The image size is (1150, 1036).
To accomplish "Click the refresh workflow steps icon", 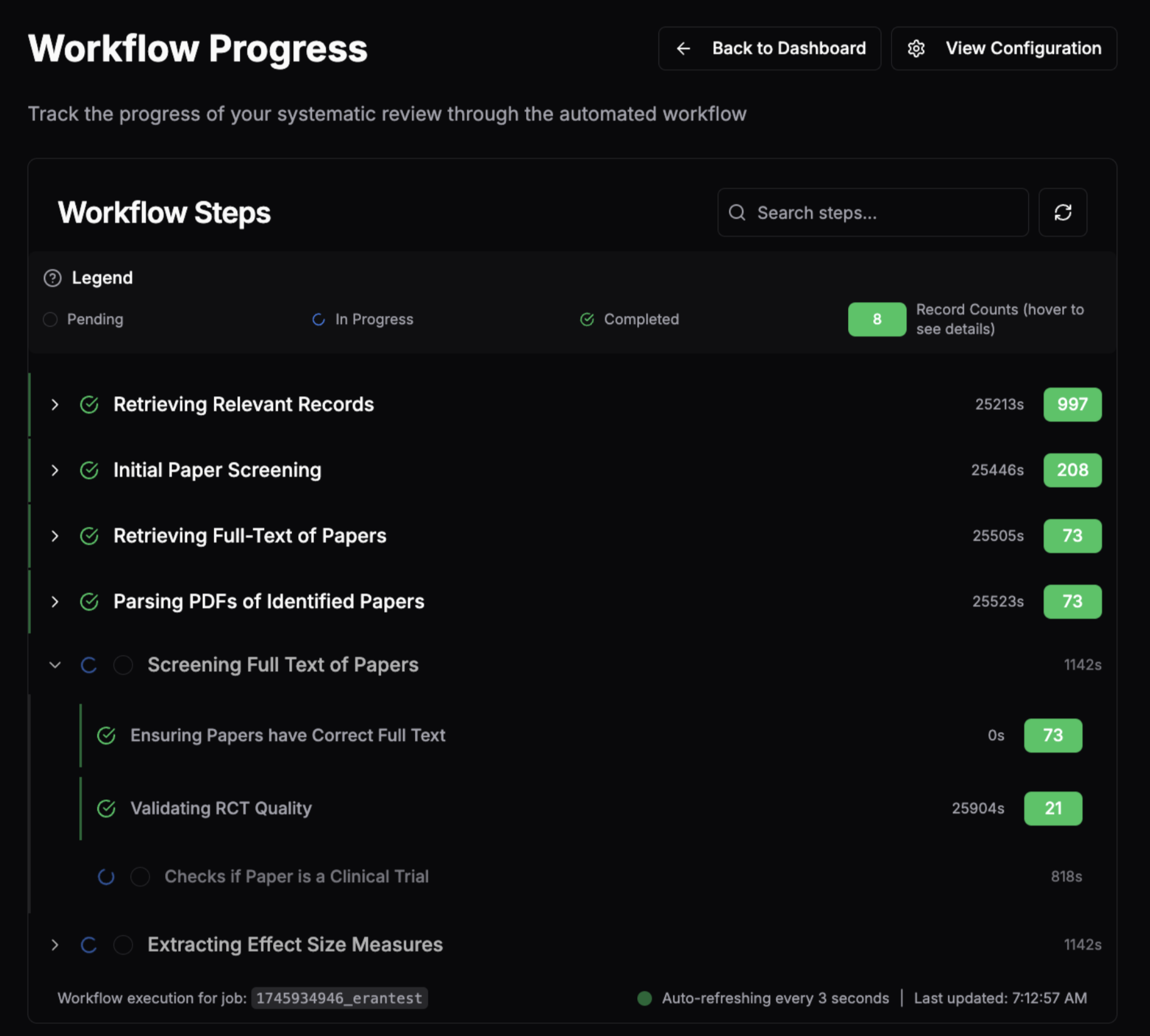I will click(1062, 212).
